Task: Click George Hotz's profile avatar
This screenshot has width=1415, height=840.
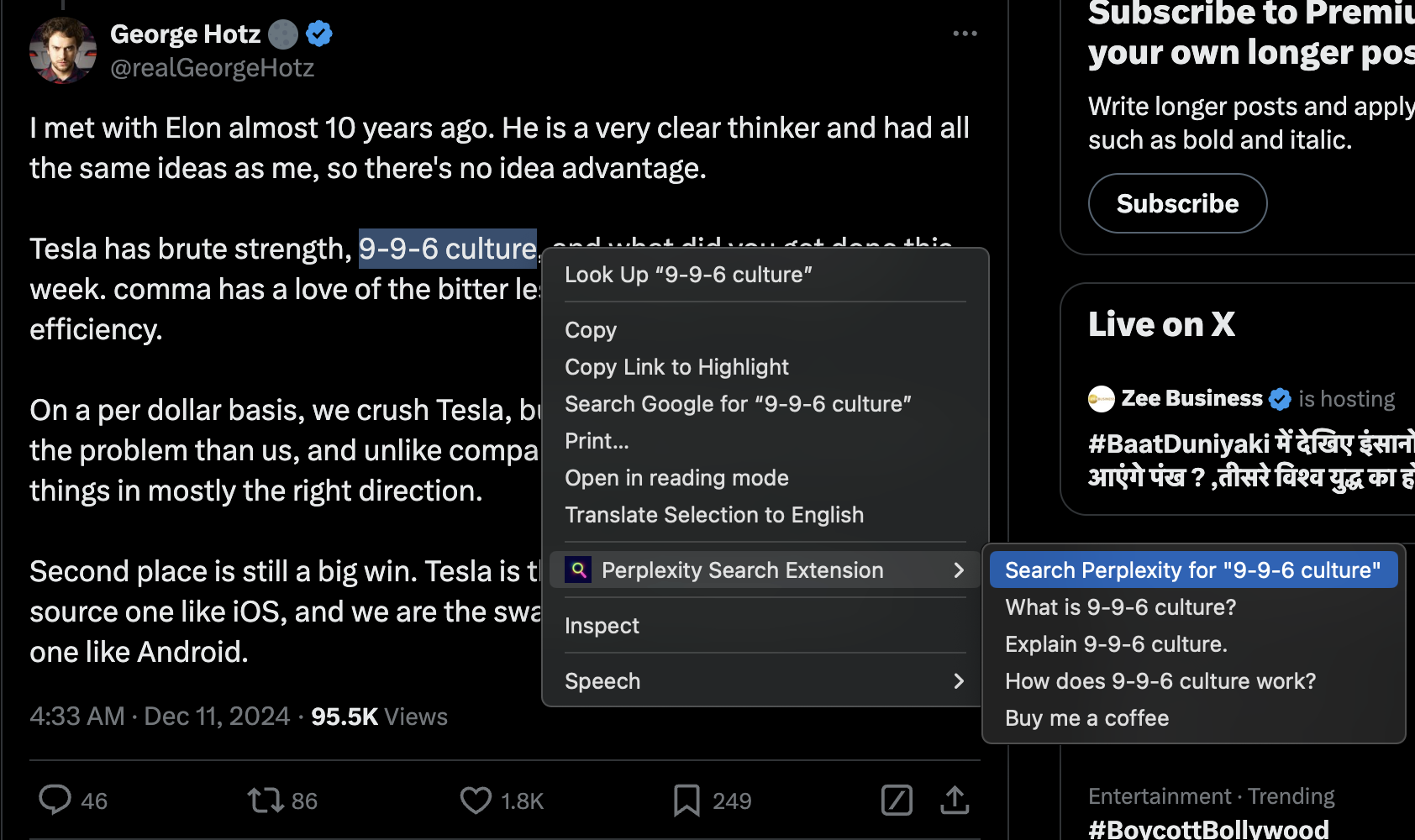Action: coord(63,50)
